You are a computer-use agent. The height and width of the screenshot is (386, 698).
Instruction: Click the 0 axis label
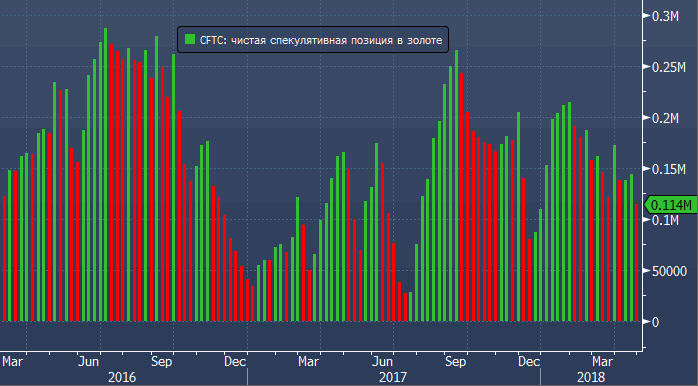coord(655,322)
